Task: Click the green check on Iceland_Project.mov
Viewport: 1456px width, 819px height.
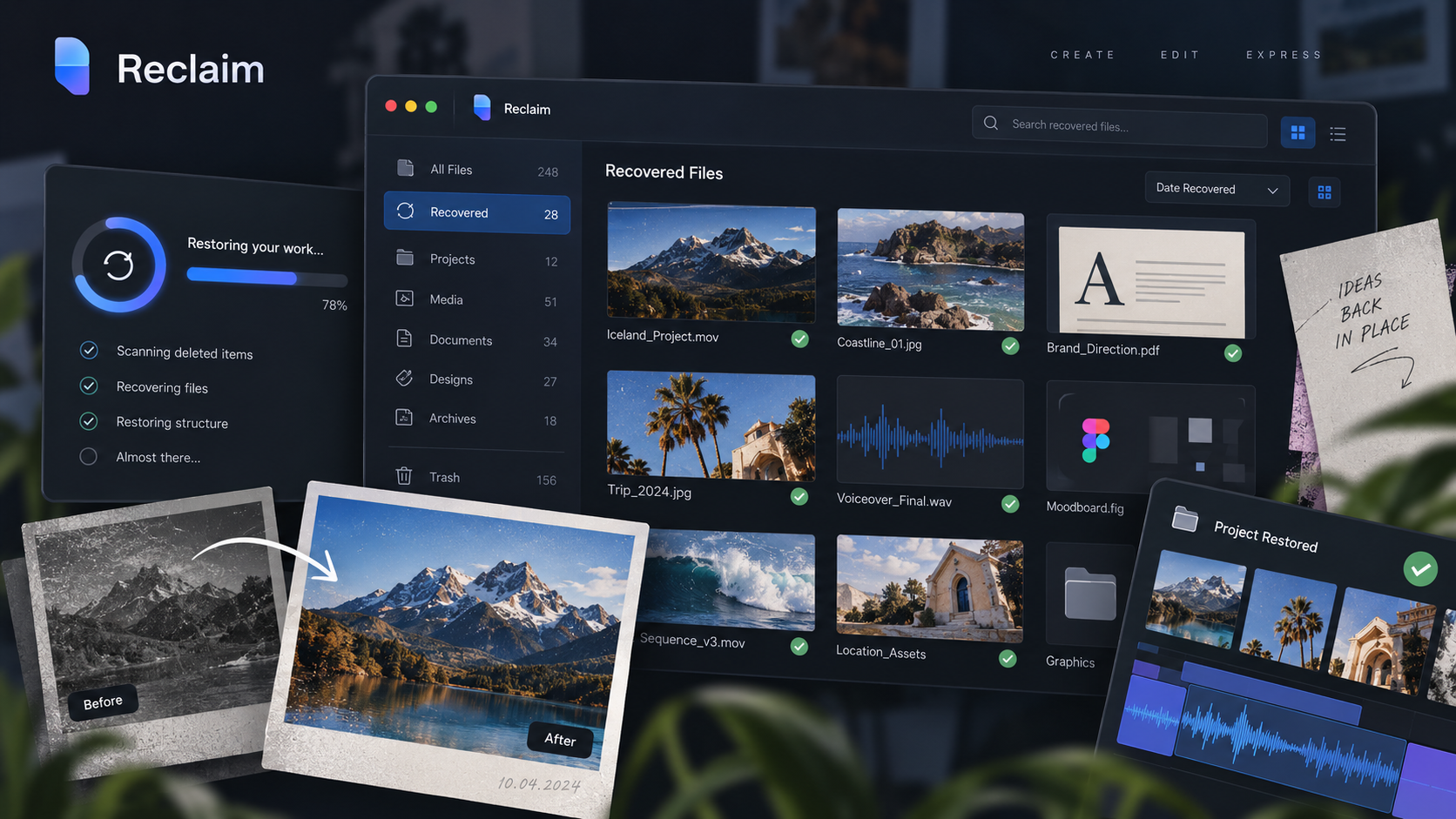Action: pos(799,339)
